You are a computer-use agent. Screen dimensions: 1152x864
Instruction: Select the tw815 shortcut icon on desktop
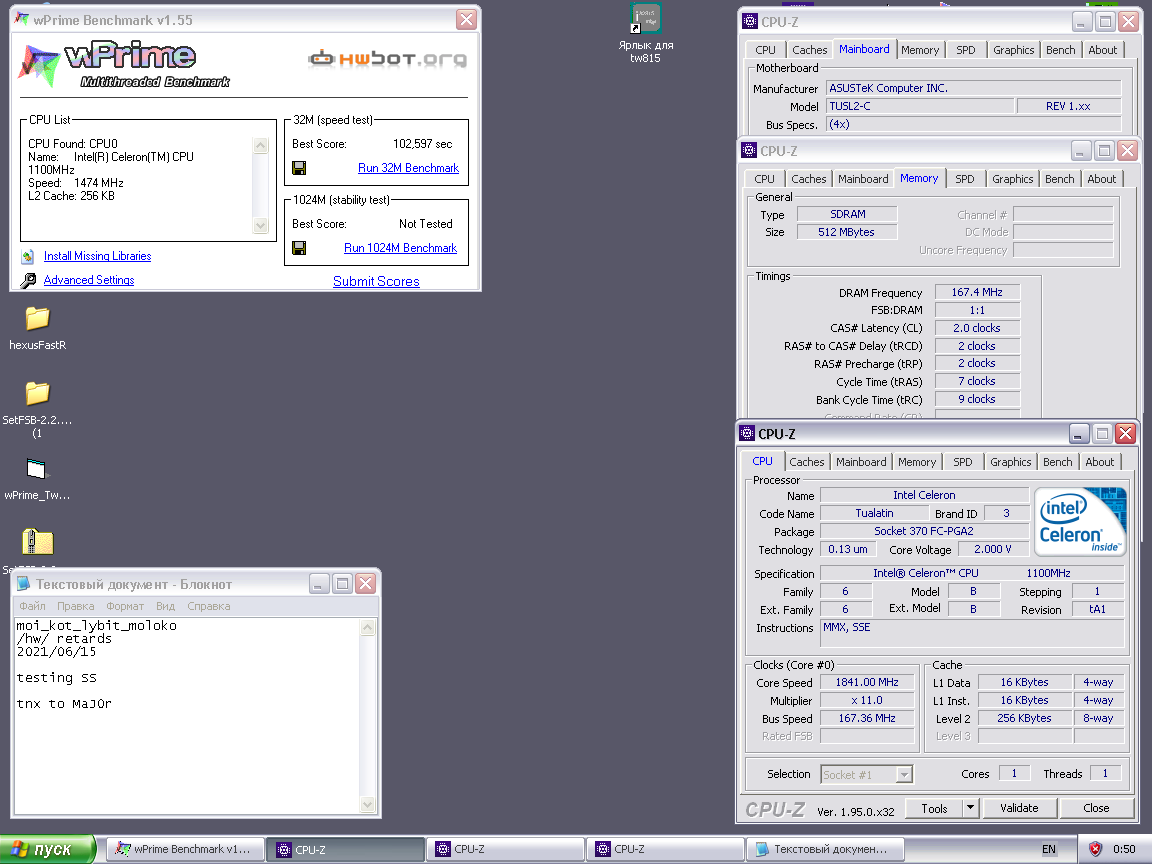pos(646,18)
